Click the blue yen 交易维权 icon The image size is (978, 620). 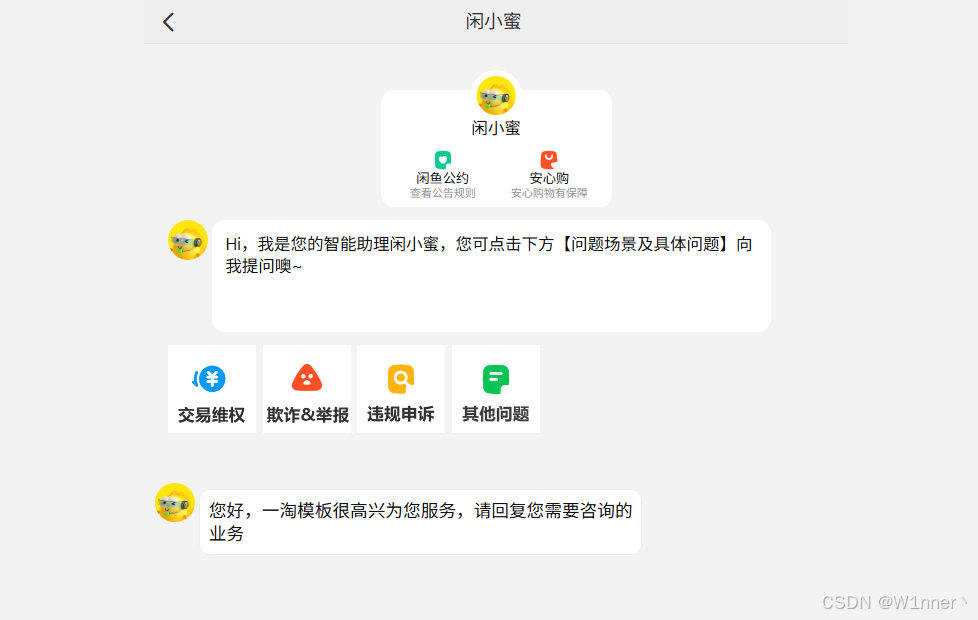pos(209,379)
